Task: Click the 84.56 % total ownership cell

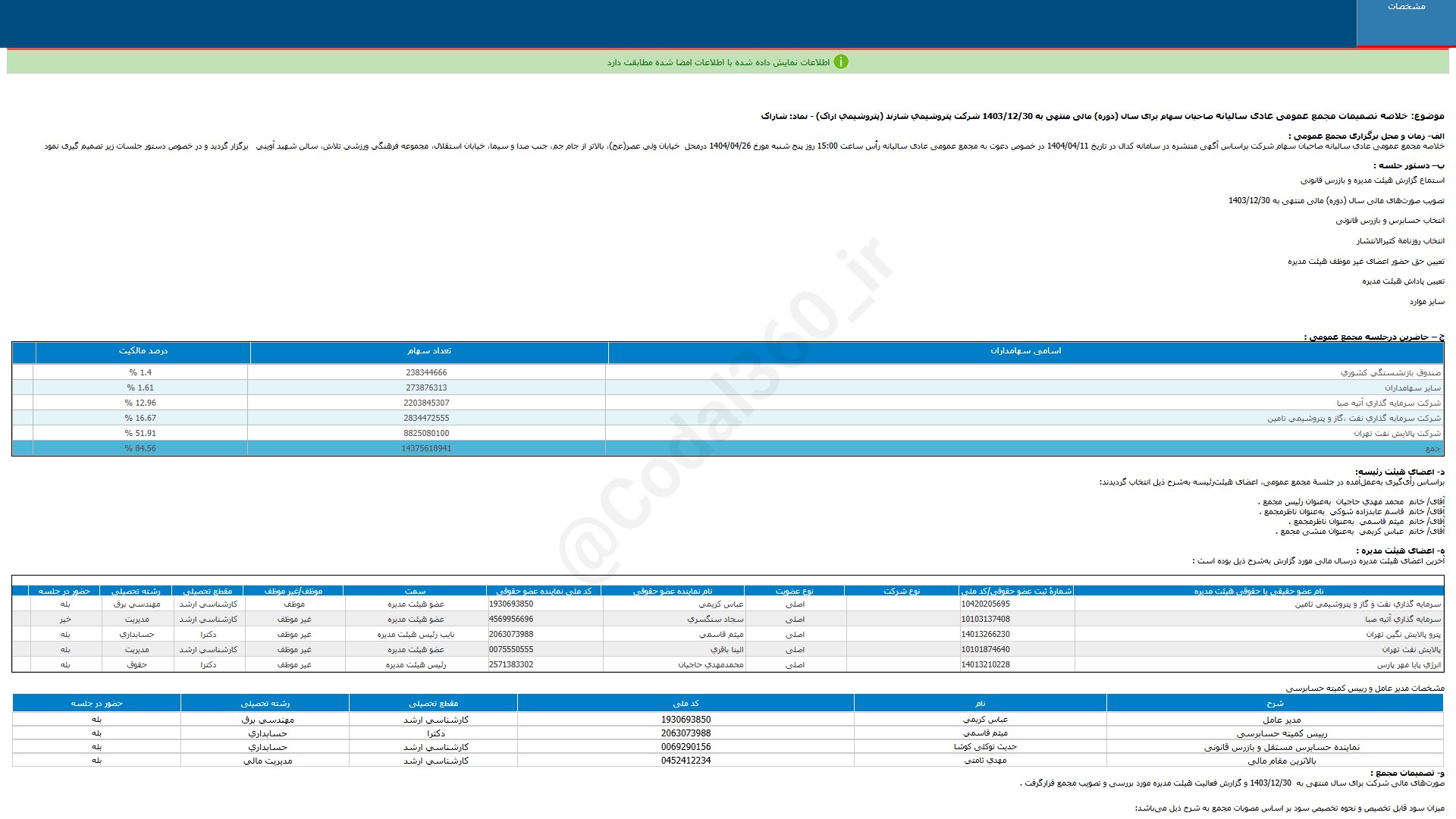Action: coord(140,448)
